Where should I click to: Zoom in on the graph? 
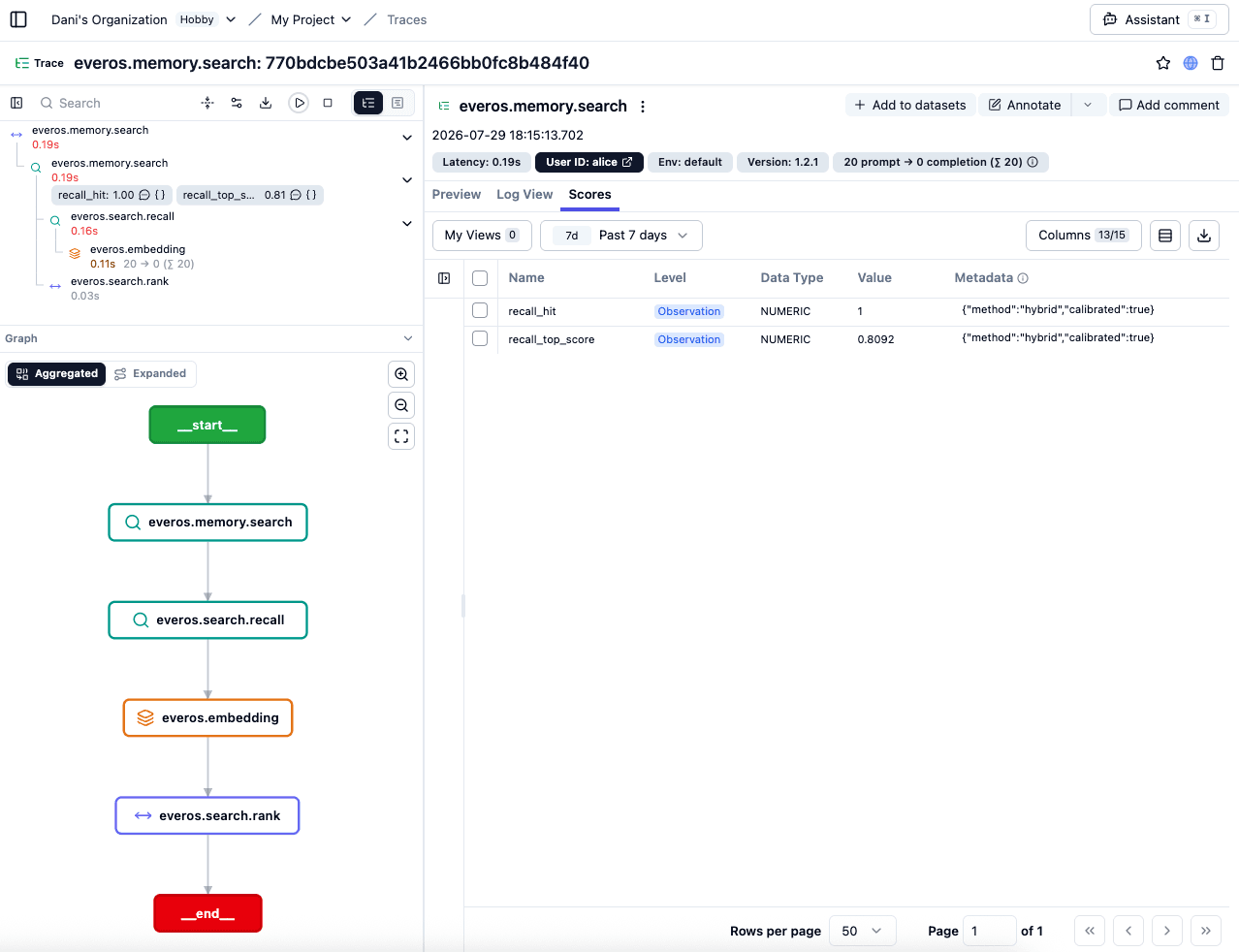(x=401, y=374)
